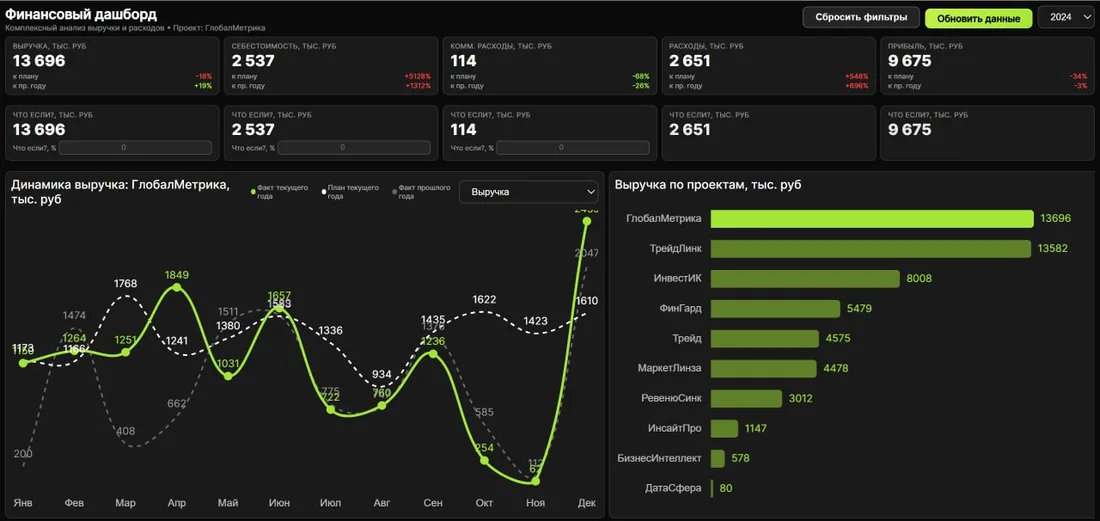Click the Финансовый дашборд title
The height and width of the screenshot is (521, 1100).
(81, 14)
